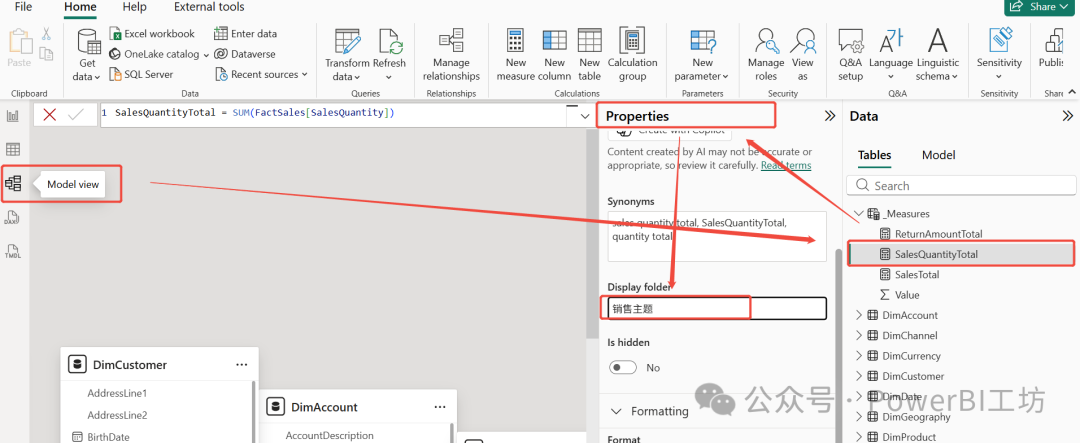This screenshot has width=1080, height=443.
Task: Select AddressLine1 in DimCustomer card
Action: [x=117, y=393]
